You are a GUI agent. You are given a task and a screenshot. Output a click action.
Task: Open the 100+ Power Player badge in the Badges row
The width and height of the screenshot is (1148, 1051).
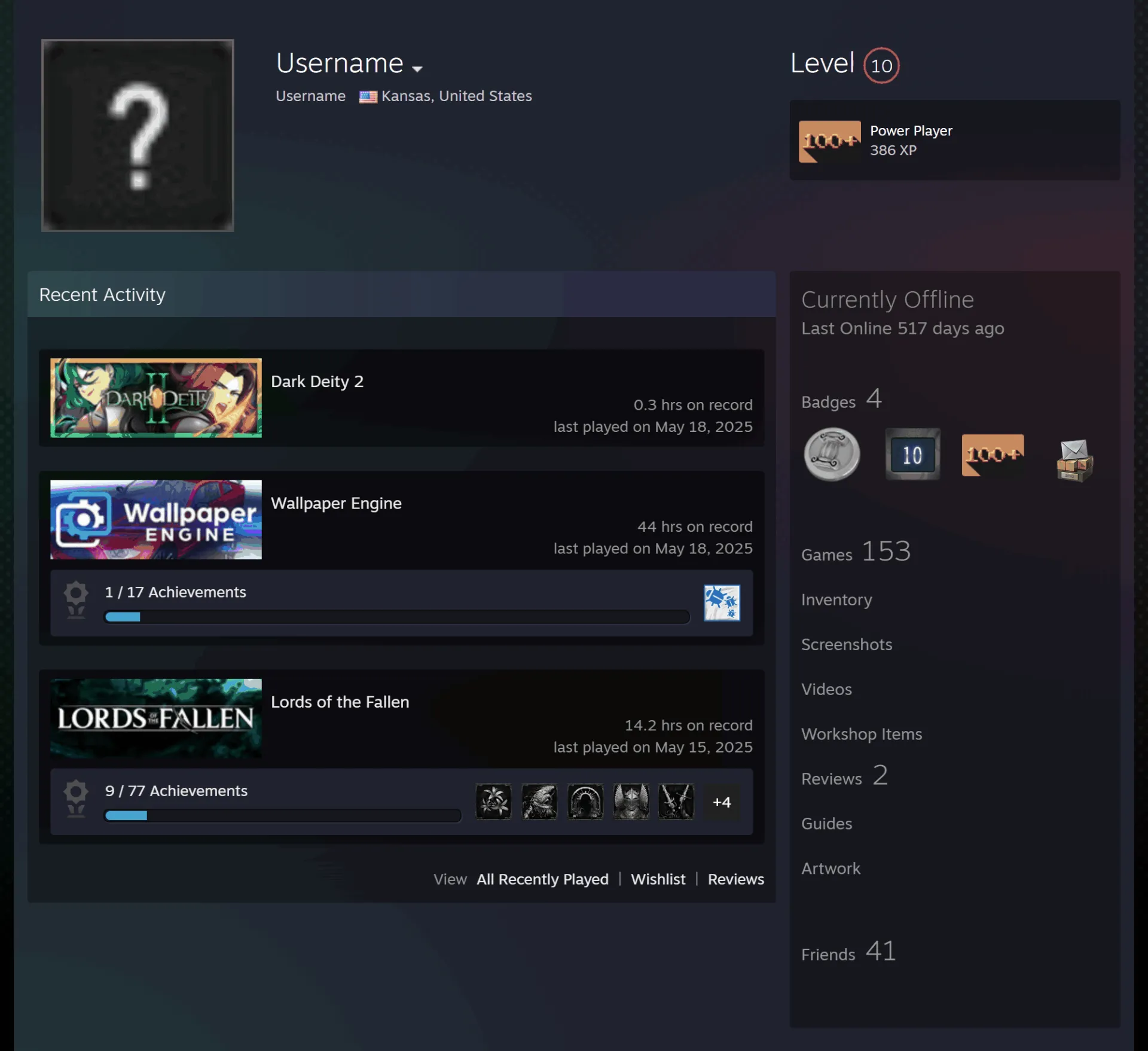click(993, 455)
